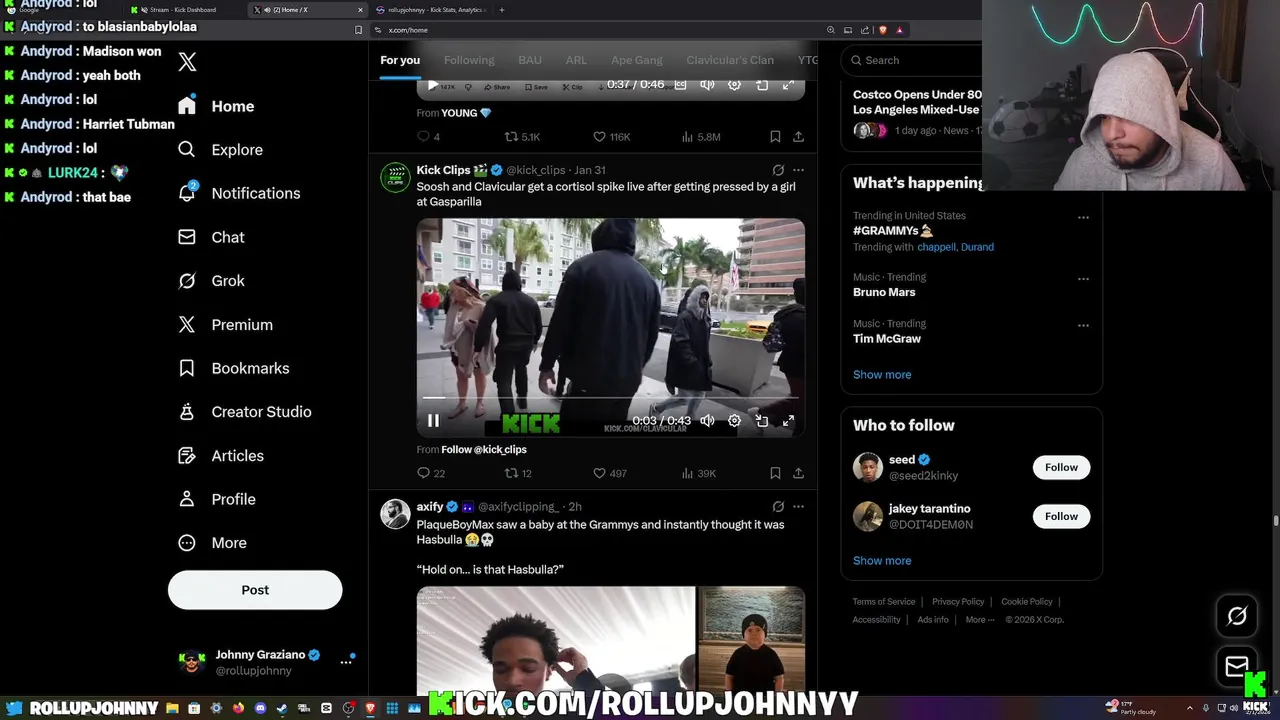Switch to the Ape Gang tab
Screen dimensions: 1280x720
pyautogui.click(x=637, y=60)
